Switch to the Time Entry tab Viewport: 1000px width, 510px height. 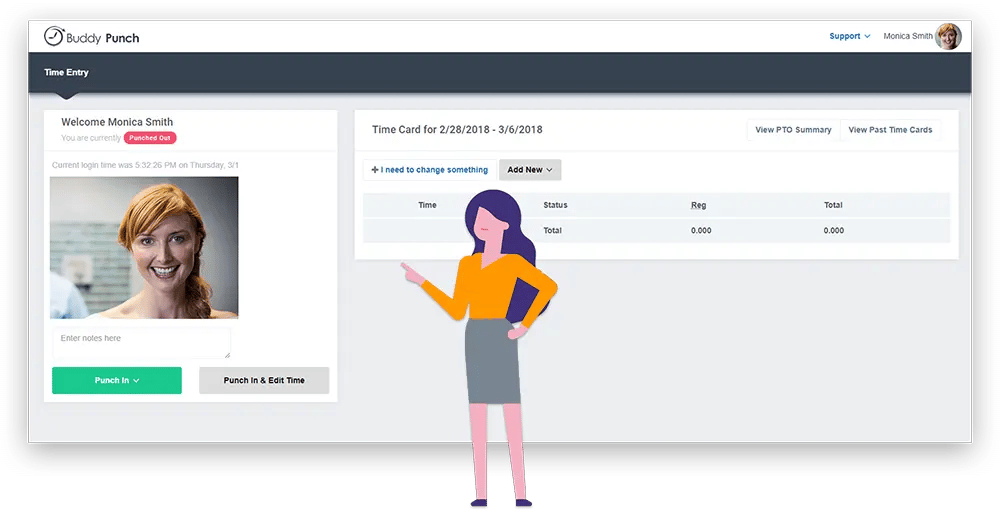pyautogui.click(x=66, y=73)
